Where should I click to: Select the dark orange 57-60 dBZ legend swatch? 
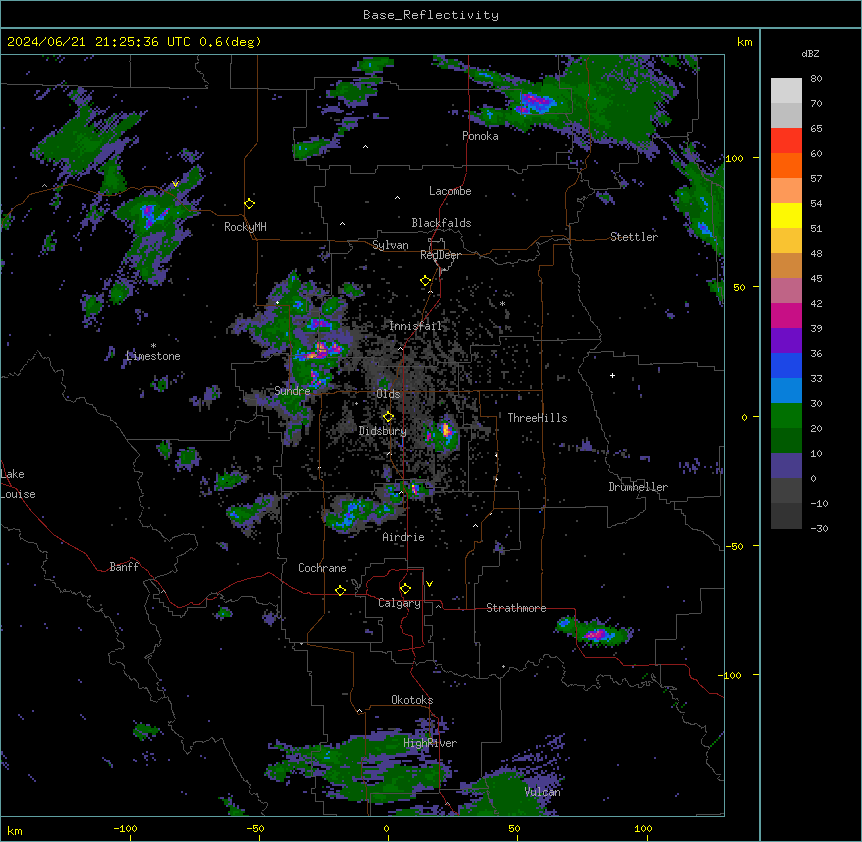pyautogui.click(x=786, y=166)
